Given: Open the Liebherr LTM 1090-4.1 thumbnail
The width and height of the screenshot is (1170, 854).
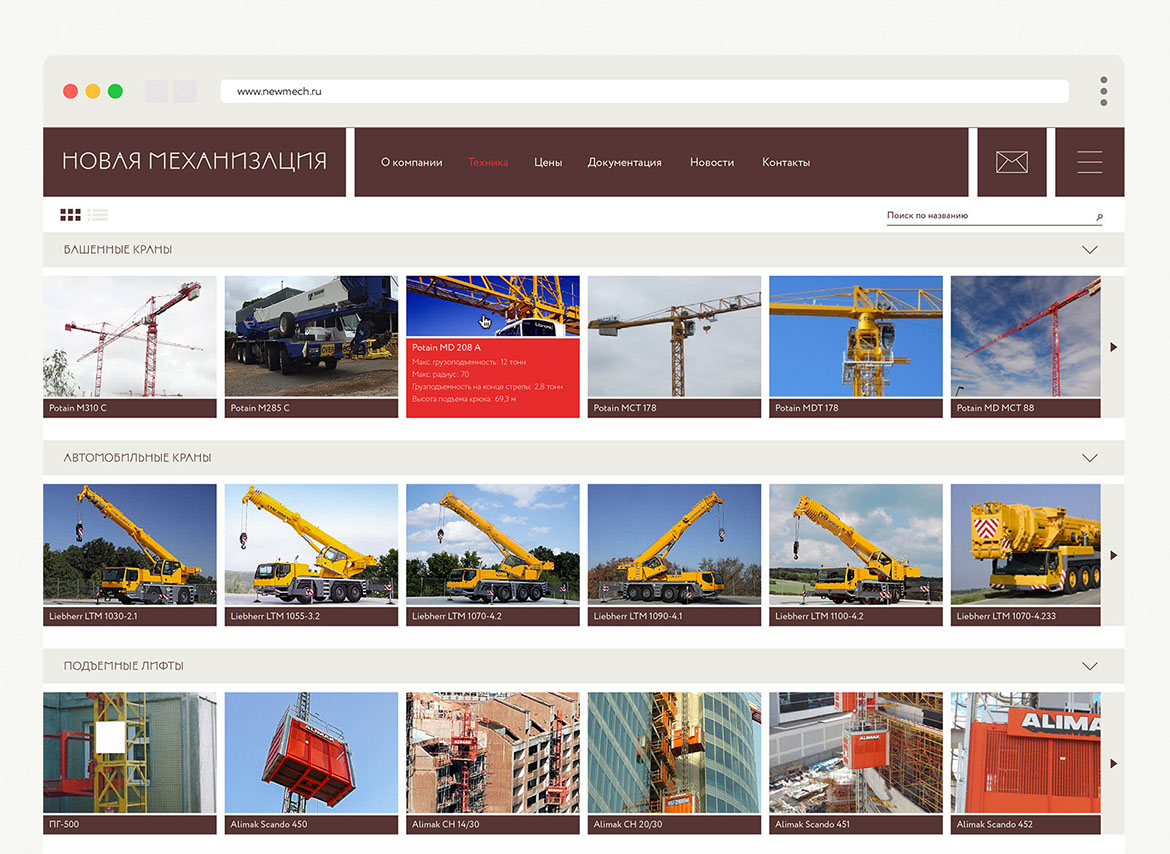Looking at the screenshot, I should click(675, 554).
